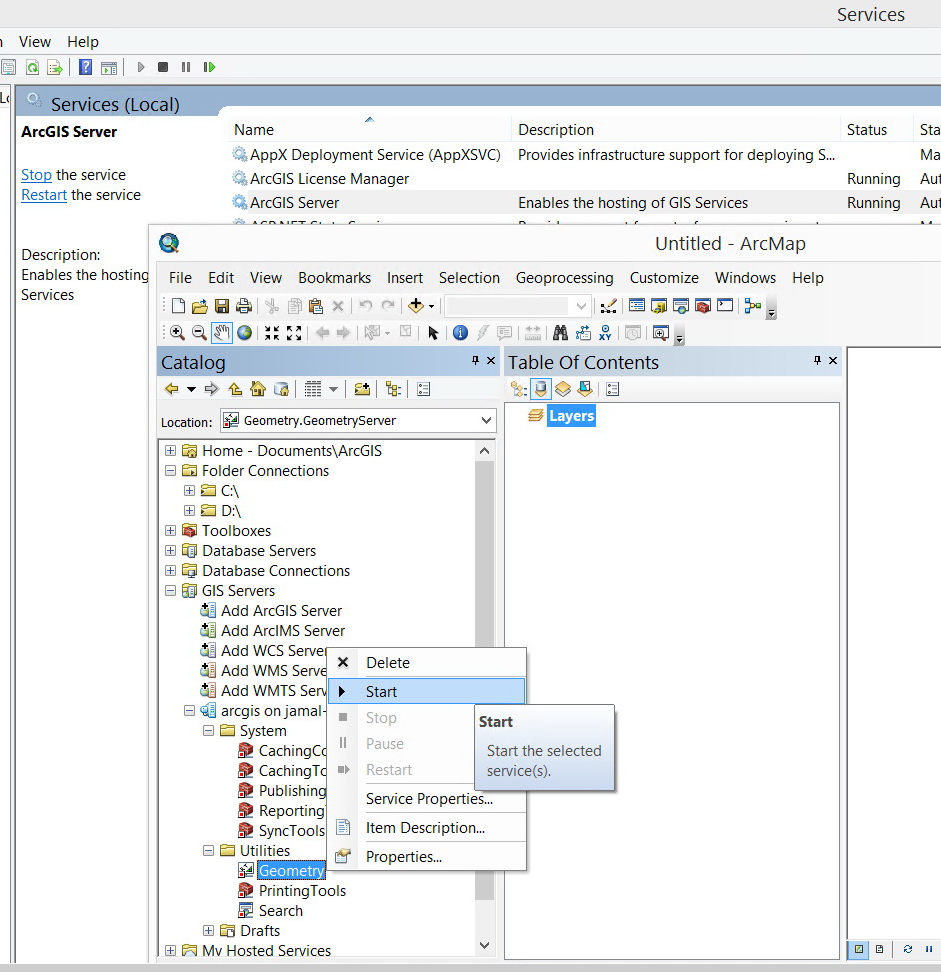Print the map using the printer icon
Viewport: 941px width, 972px height.
pos(244,306)
